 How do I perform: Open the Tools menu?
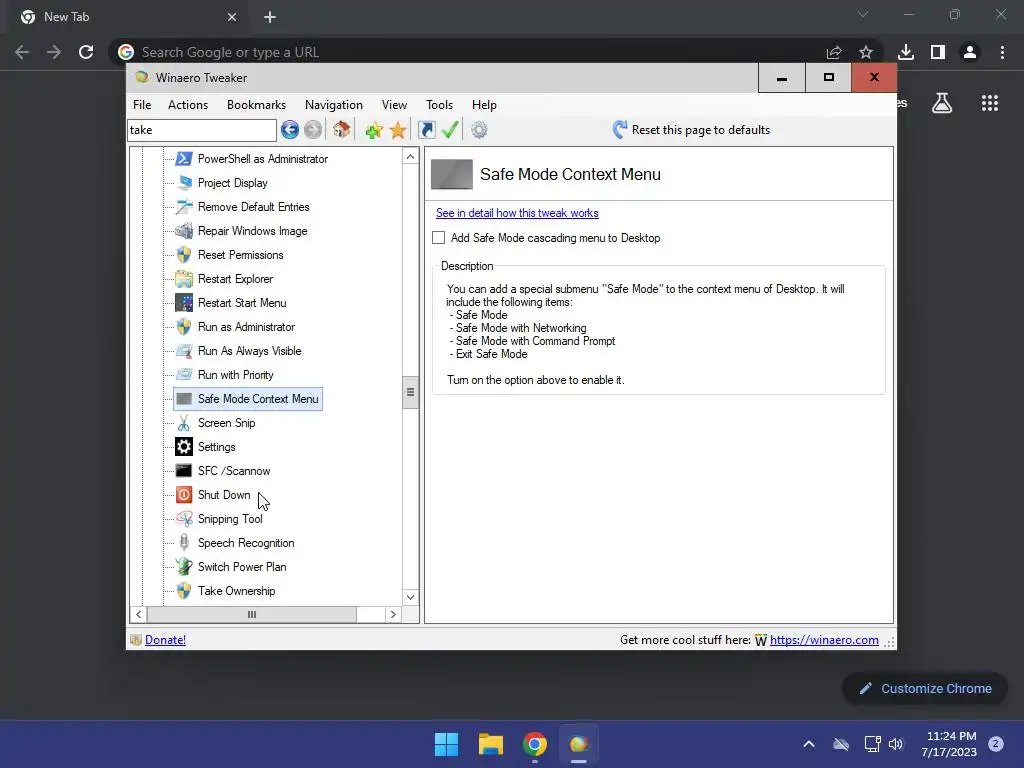[440, 104]
